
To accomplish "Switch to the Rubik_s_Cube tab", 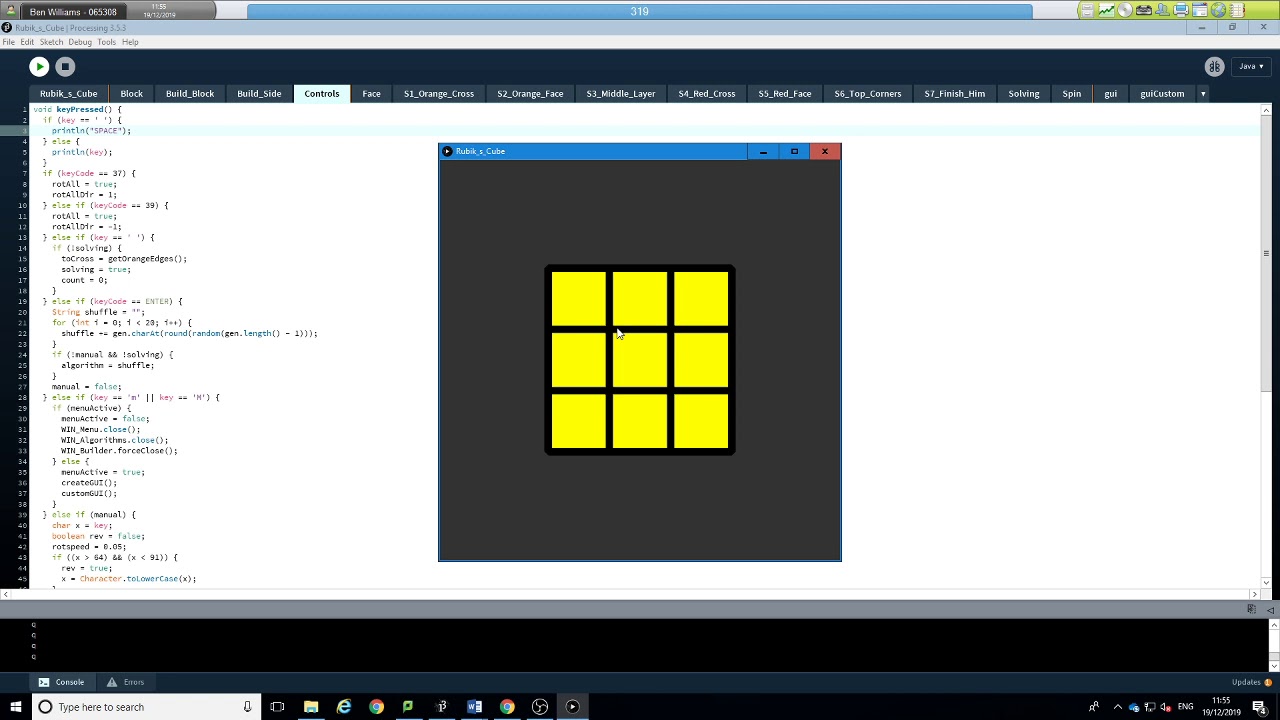I will click(x=68, y=94).
